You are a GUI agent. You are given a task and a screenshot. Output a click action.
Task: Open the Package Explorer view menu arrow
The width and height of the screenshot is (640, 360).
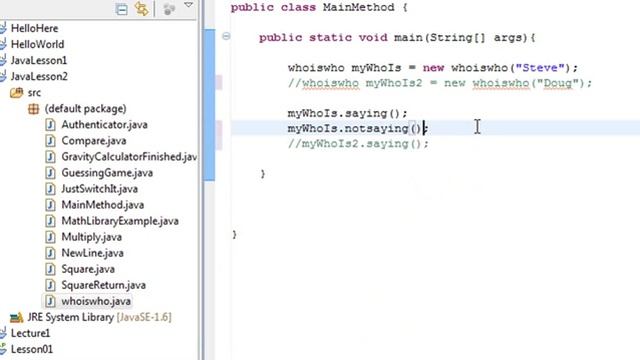(188, 5)
